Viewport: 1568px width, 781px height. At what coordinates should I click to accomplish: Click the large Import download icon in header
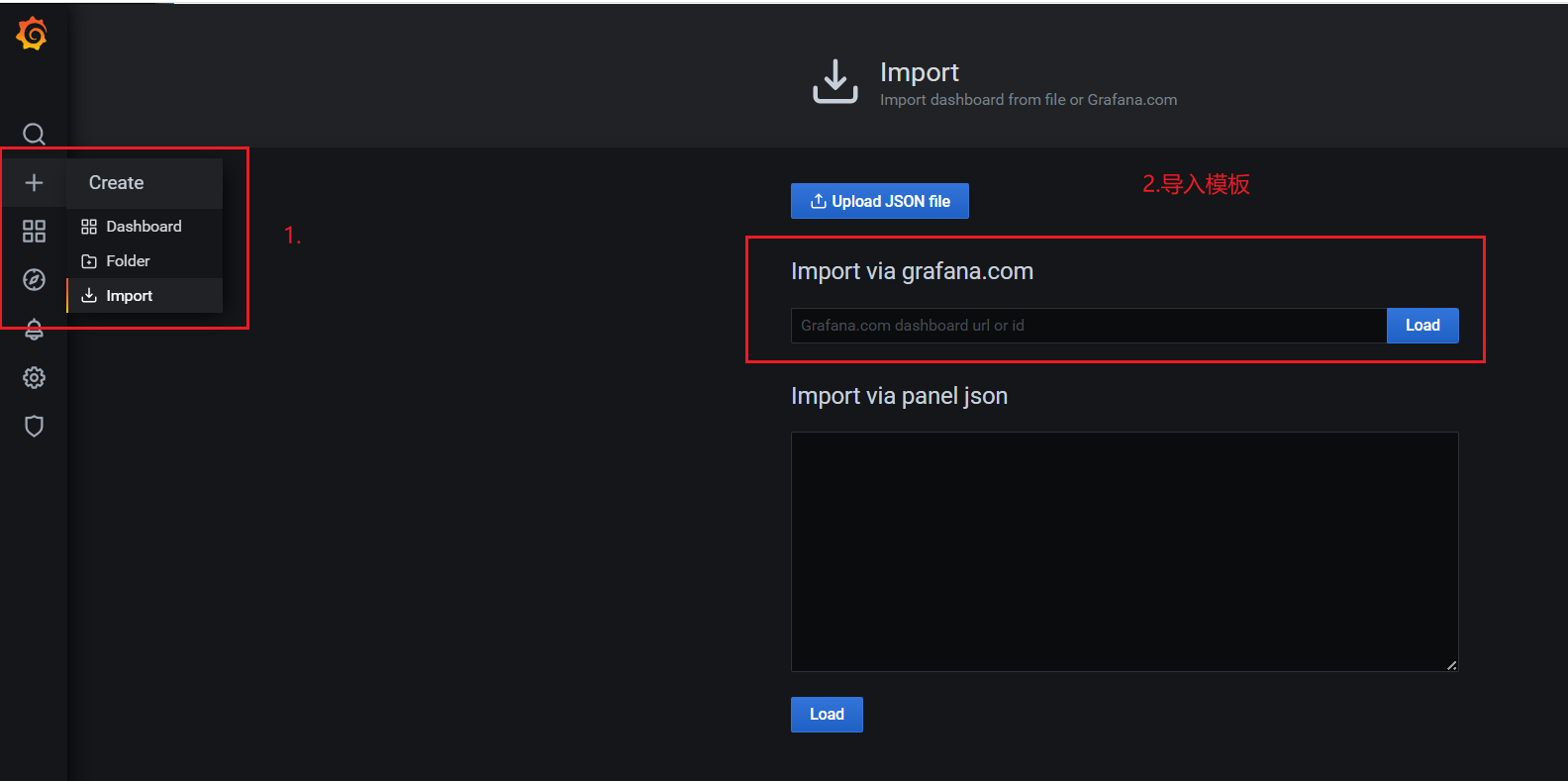[x=835, y=81]
